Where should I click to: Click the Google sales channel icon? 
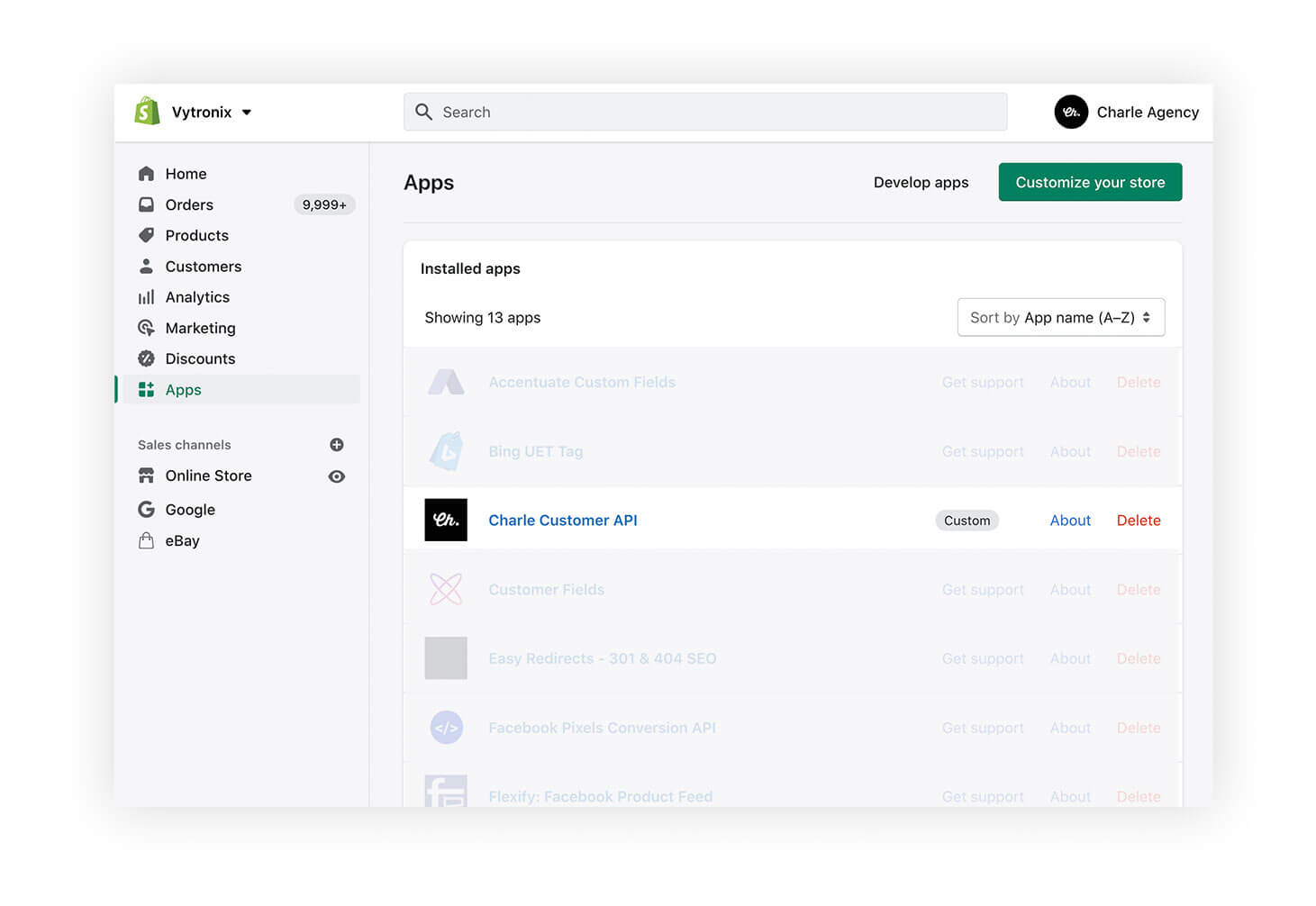tap(147, 510)
